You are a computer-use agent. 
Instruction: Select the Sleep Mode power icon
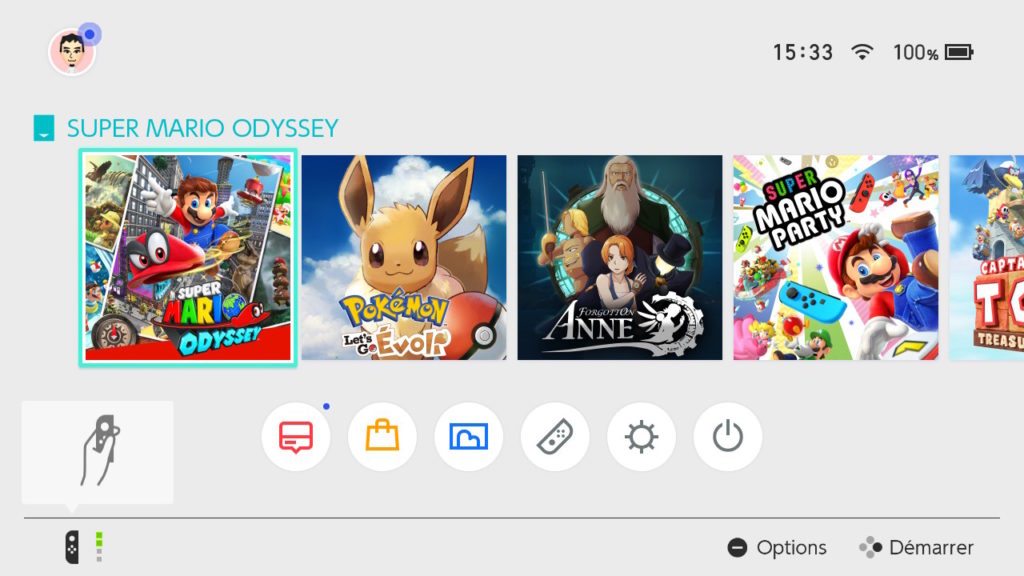(728, 437)
